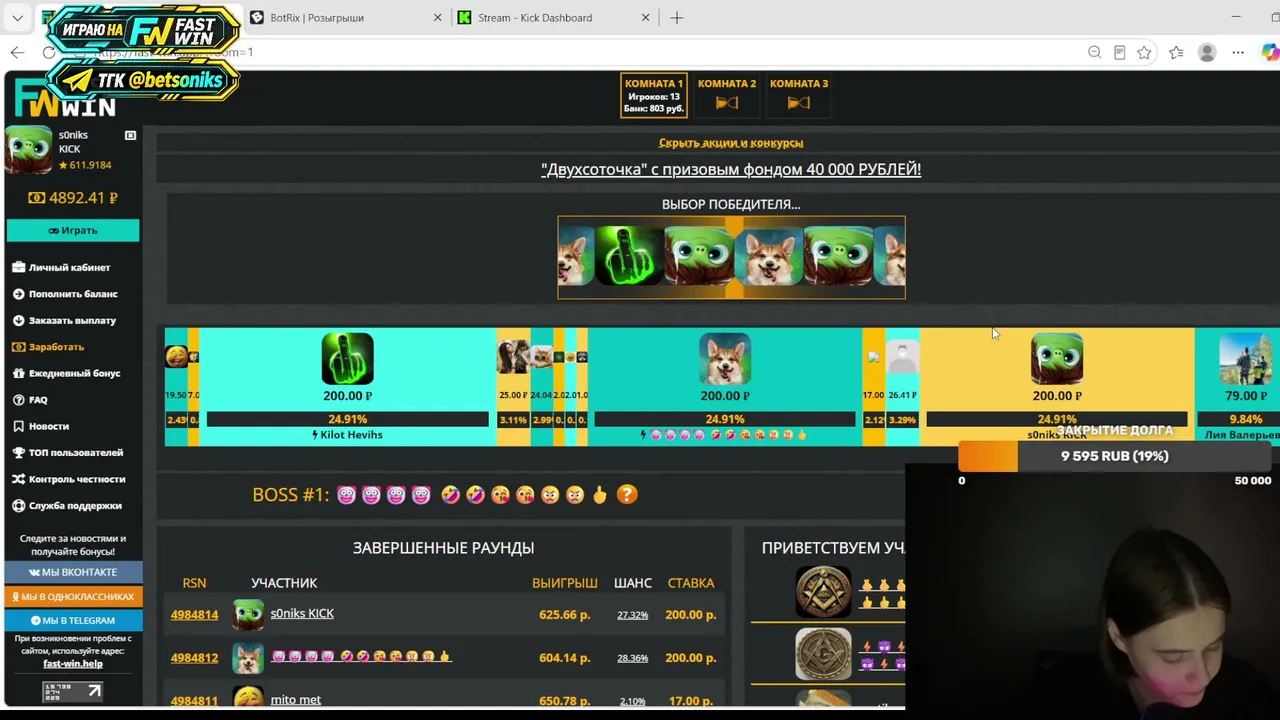The image size is (1280, 720).
Task: Click s0niks green bird avatar in bet strip
Action: pos(1057,359)
